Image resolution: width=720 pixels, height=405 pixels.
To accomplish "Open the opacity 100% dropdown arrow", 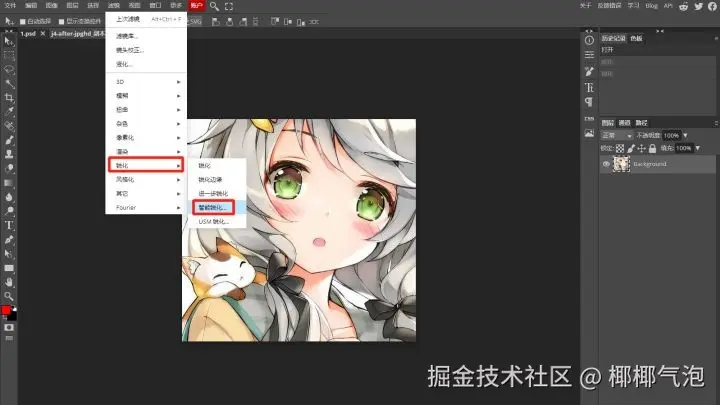I will pos(685,135).
